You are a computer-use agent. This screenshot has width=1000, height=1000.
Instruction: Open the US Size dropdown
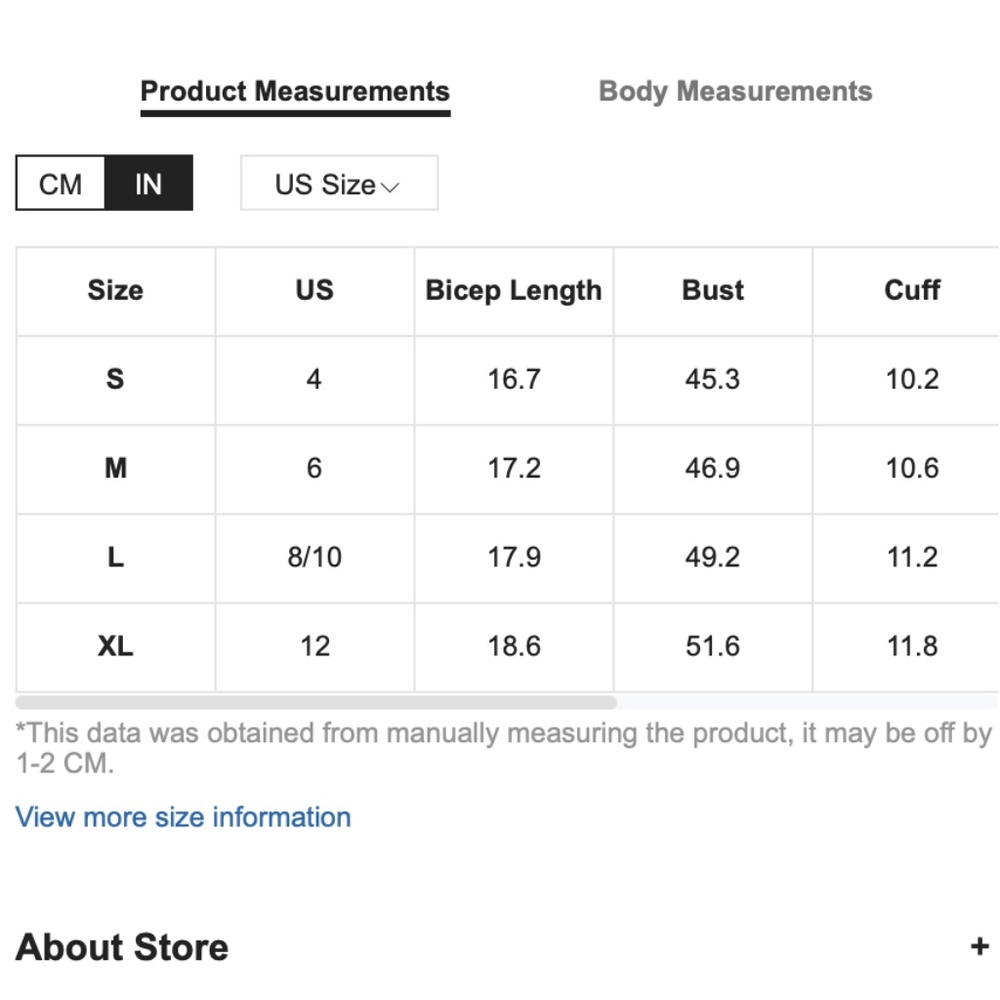[x=338, y=184]
